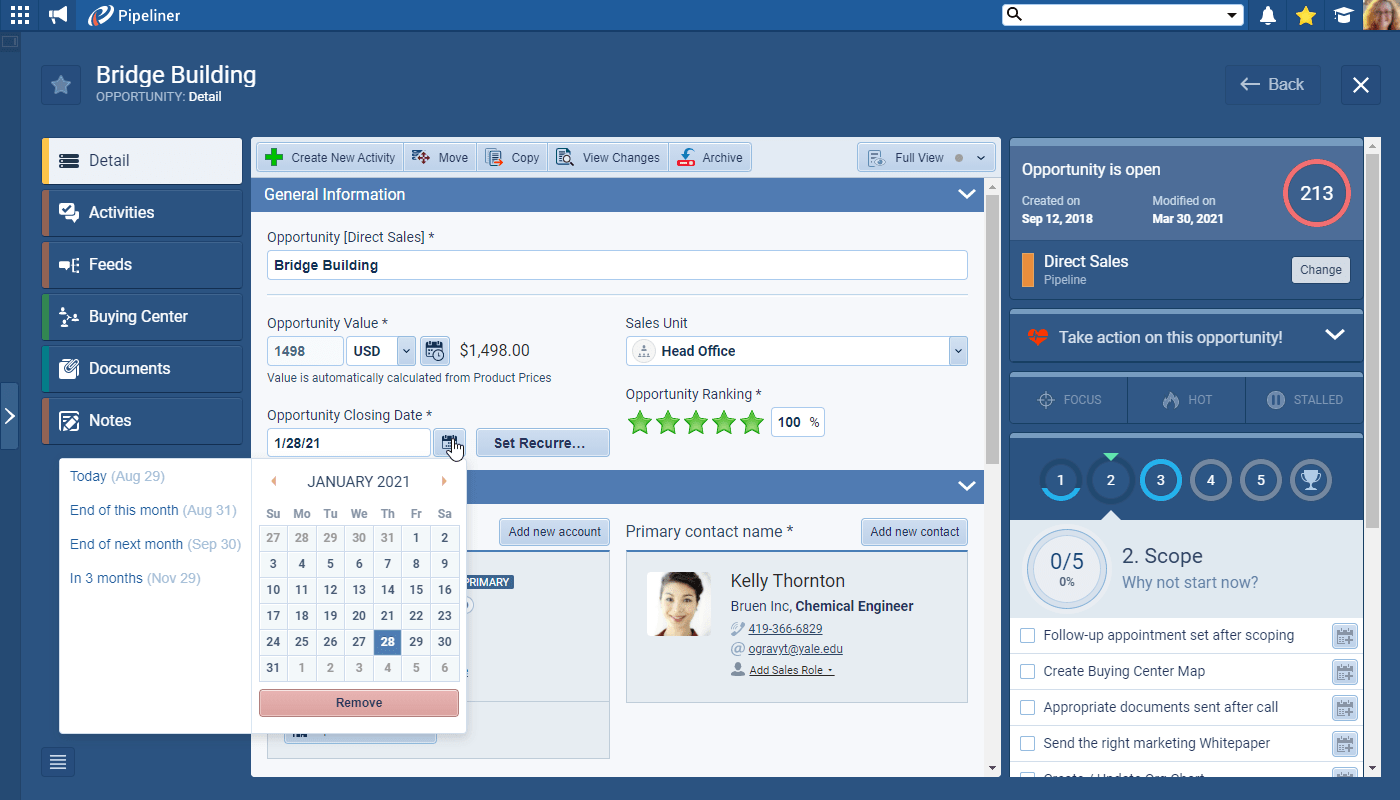
Task: Check 'Follow-up appointment set after scoping'
Action: (1027, 635)
